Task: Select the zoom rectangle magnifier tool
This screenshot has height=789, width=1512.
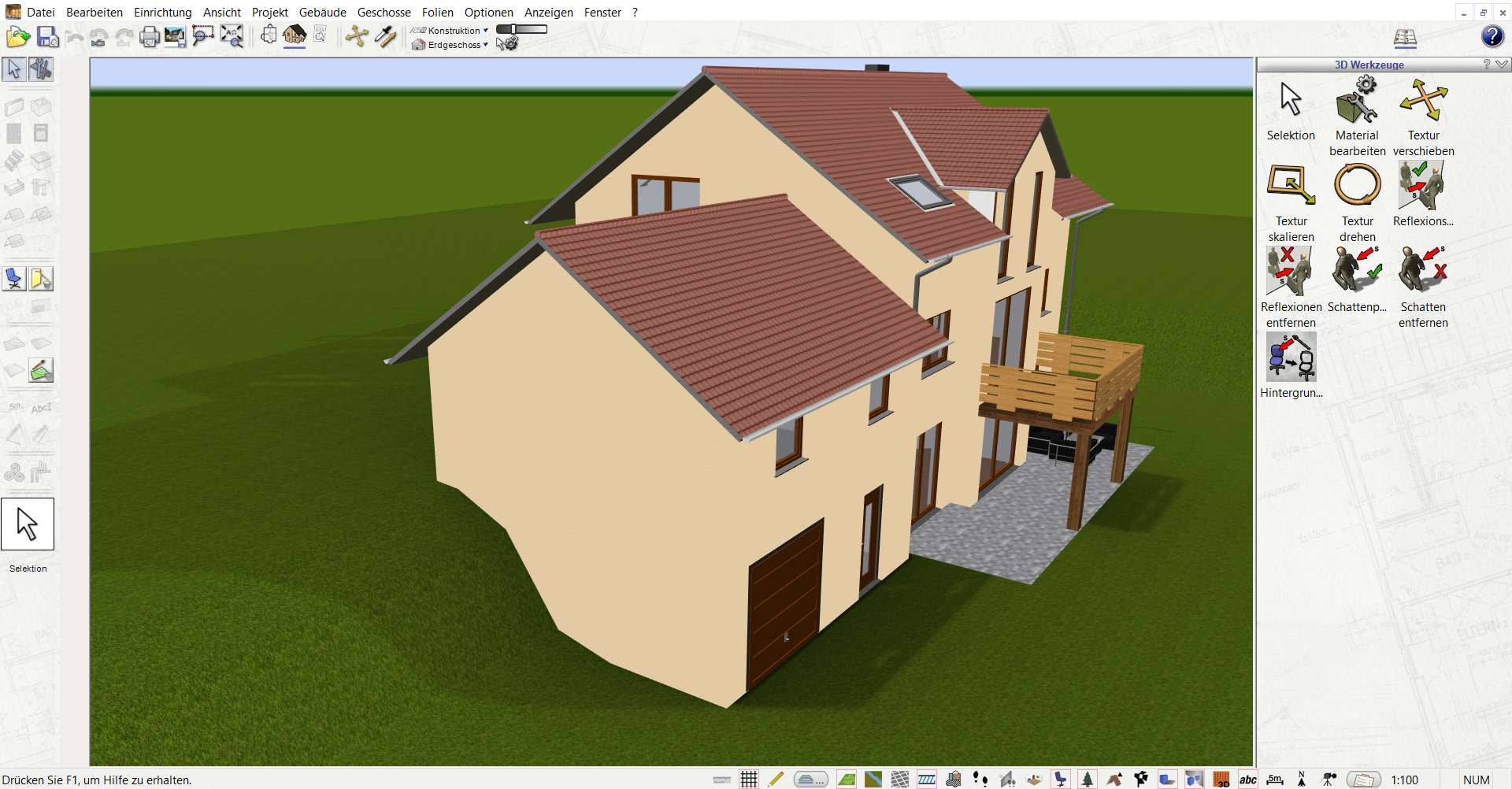Action: click(x=202, y=36)
